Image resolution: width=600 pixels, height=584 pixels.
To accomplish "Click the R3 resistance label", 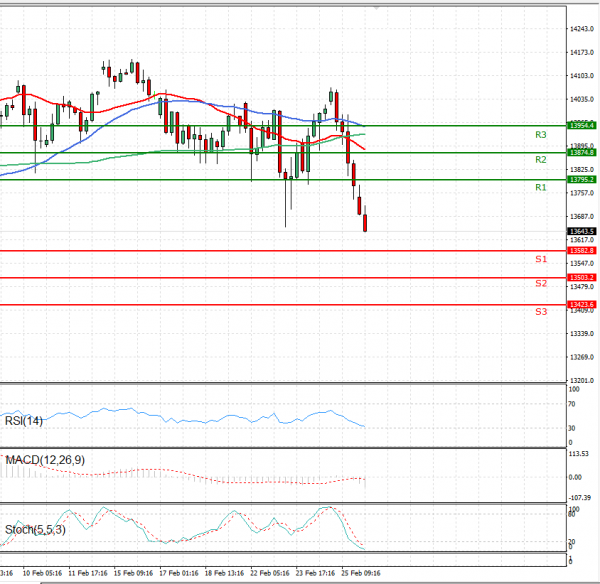I will click(x=540, y=135).
